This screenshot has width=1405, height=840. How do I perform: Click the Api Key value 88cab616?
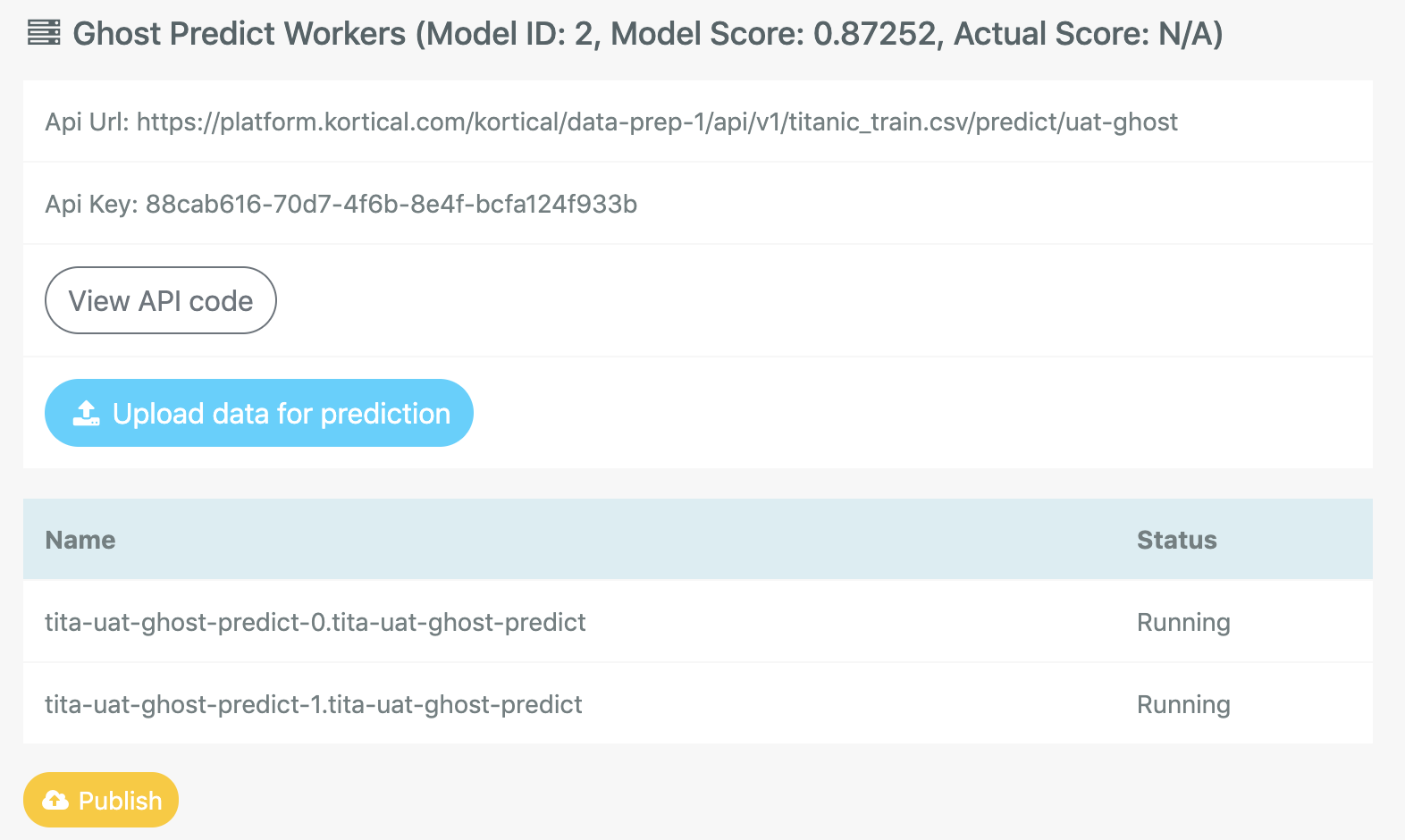[391, 204]
